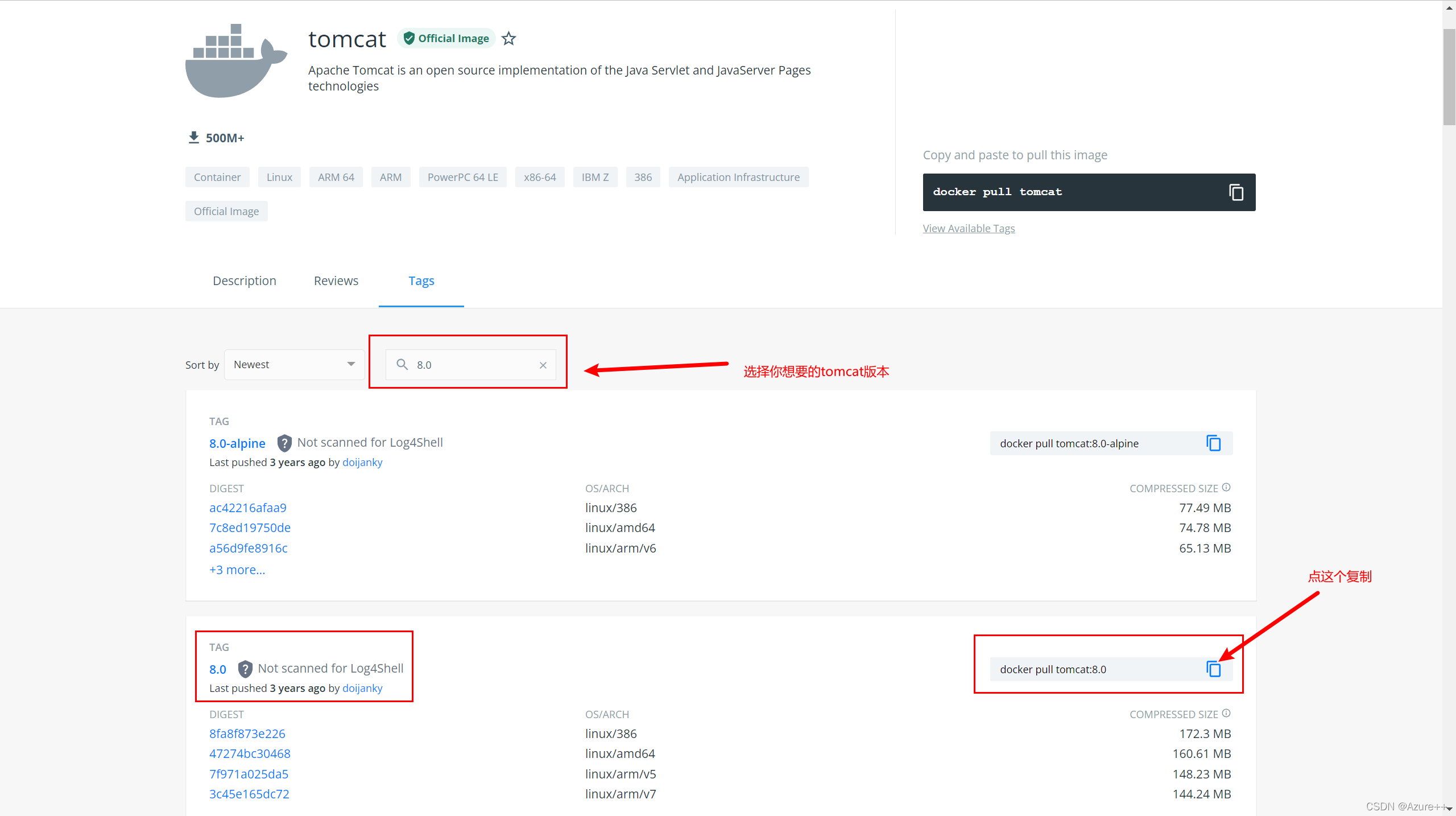
Task: Copy docker pull tomcat:8.0-alpine command
Action: 1213,443
